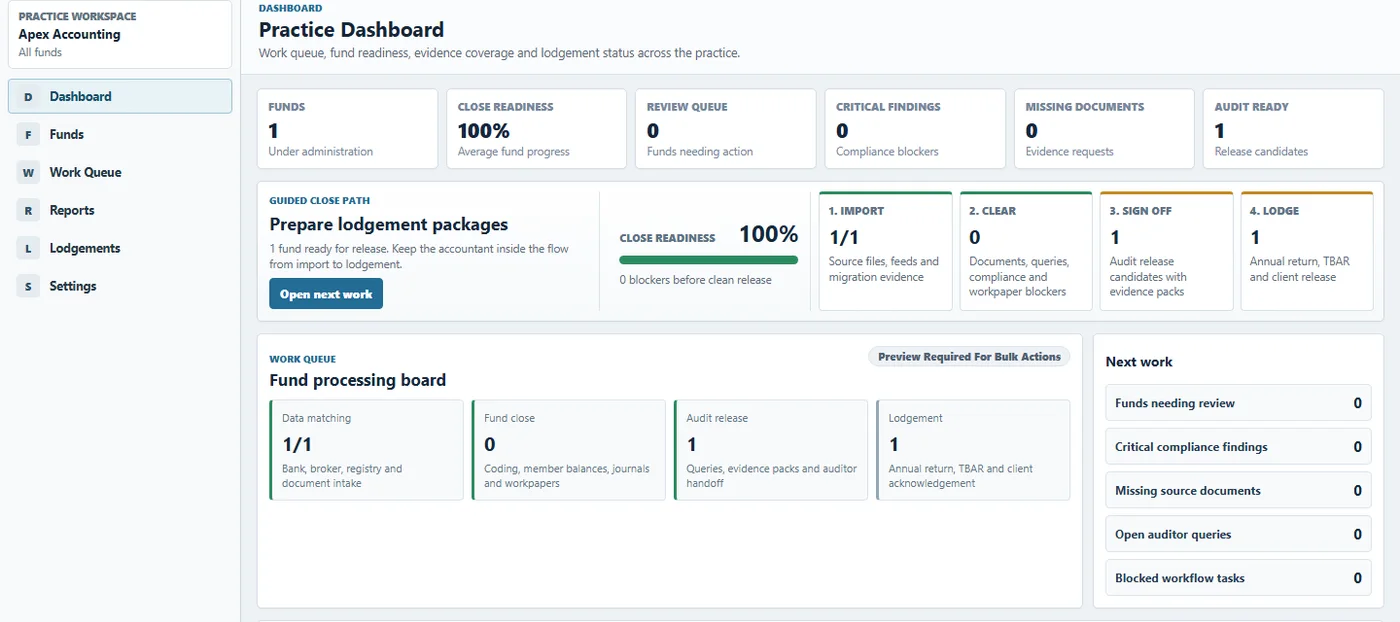Select step 3. Sign Off card
The height and width of the screenshot is (622, 1400).
pos(1166,251)
